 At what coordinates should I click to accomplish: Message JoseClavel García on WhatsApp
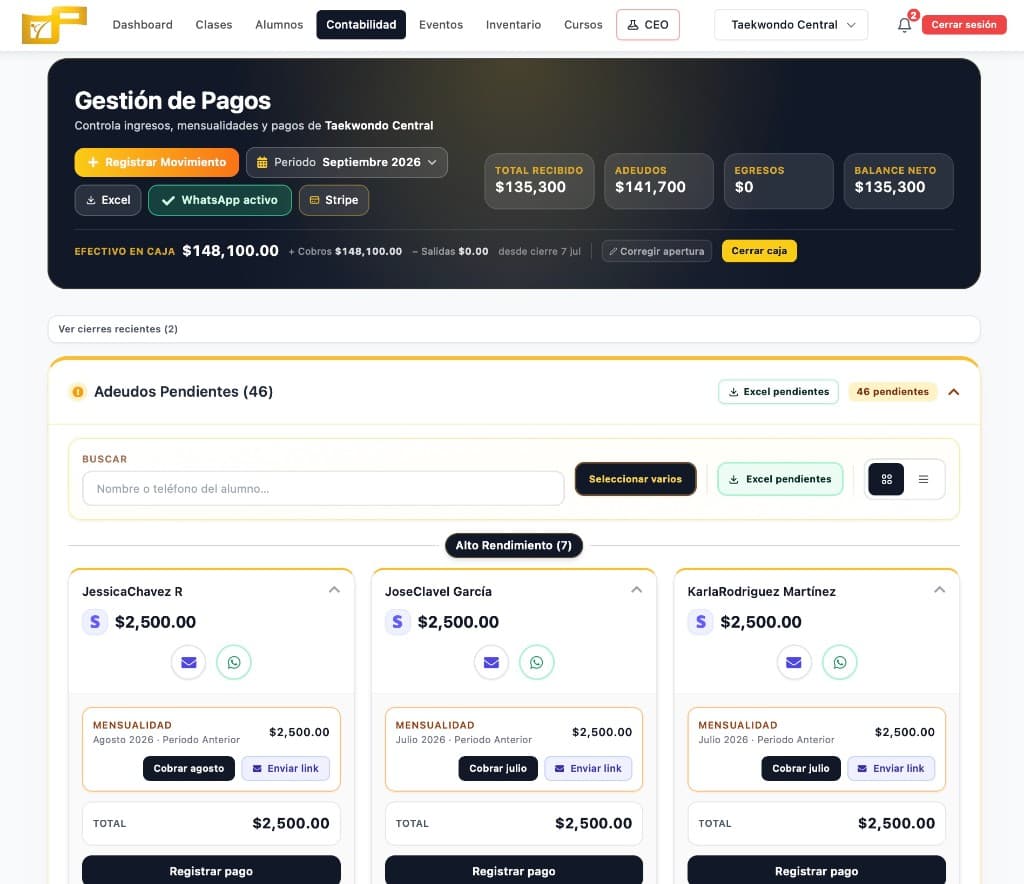coord(537,662)
